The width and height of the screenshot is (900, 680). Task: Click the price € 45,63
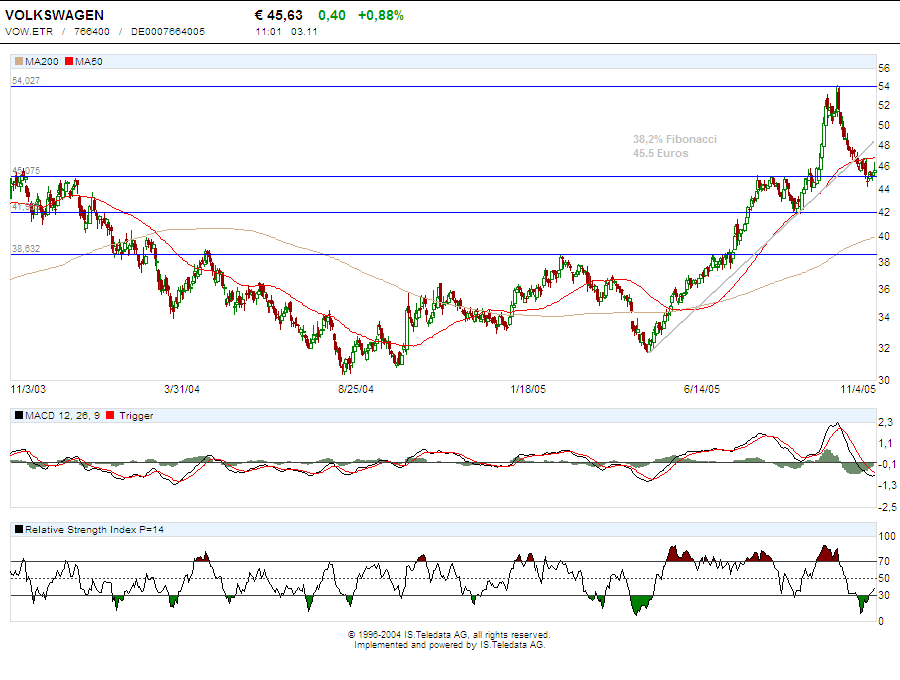(278, 15)
